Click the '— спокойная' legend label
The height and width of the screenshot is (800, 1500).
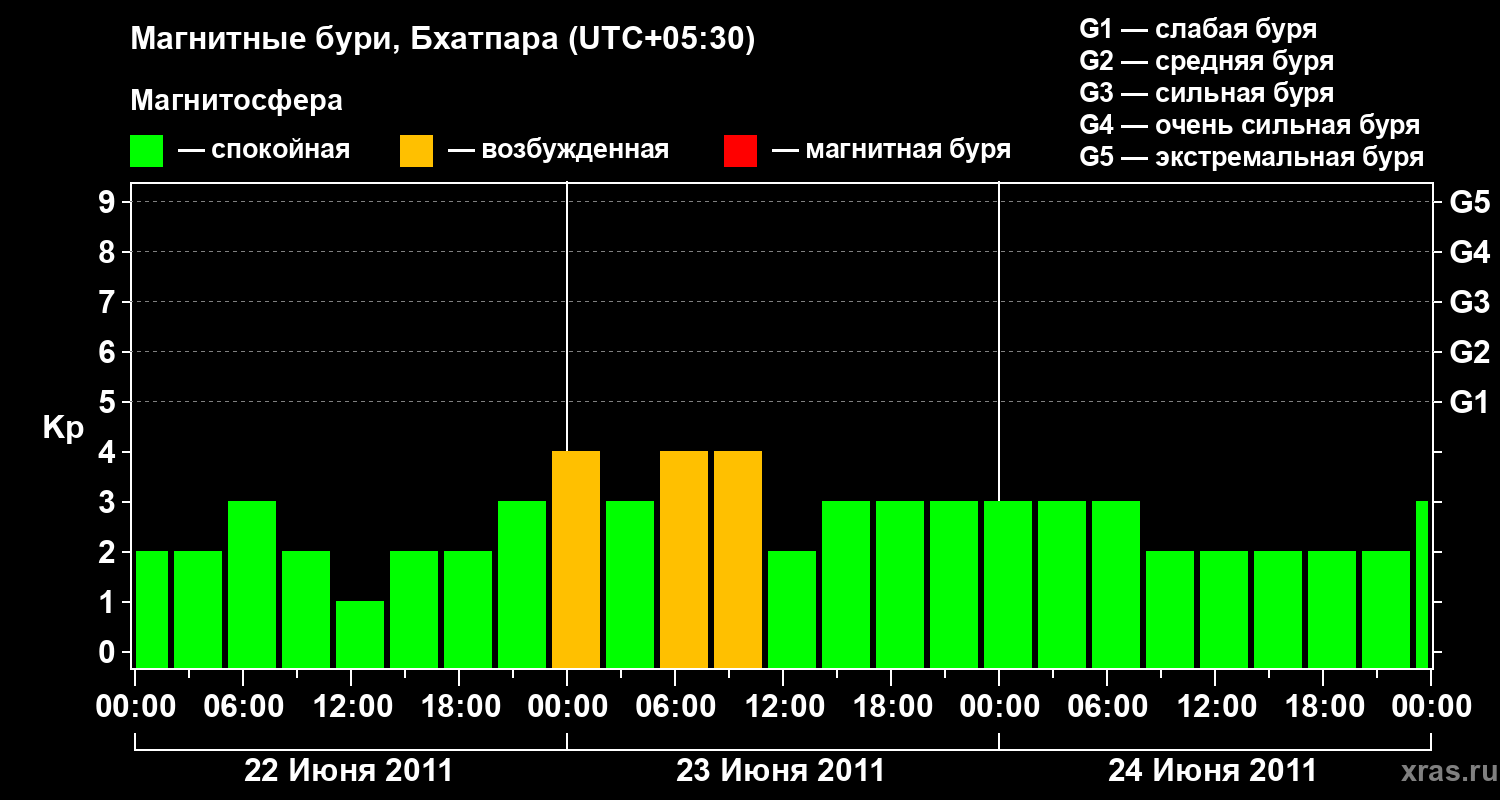264,150
